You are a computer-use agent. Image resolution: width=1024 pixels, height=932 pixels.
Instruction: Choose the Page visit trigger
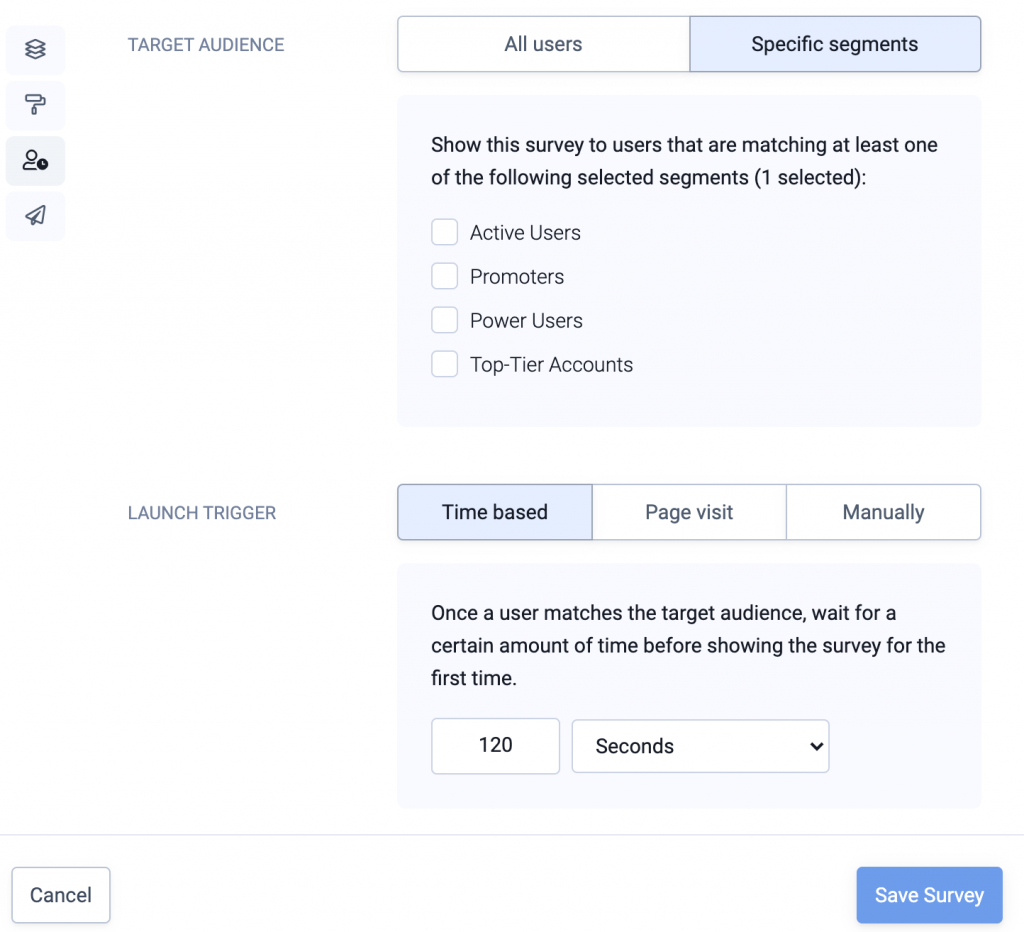tap(689, 512)
